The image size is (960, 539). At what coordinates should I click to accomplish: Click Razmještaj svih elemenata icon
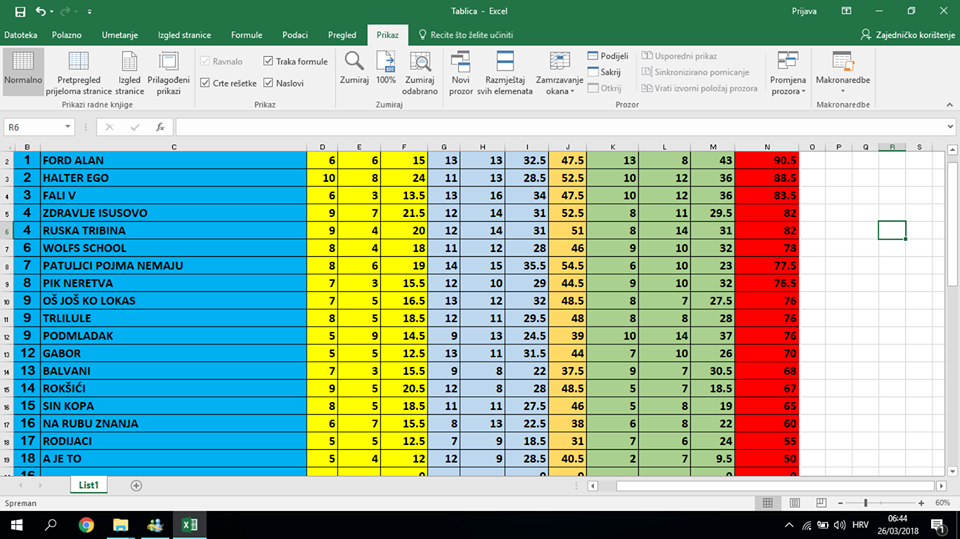(x=506, y=62)
